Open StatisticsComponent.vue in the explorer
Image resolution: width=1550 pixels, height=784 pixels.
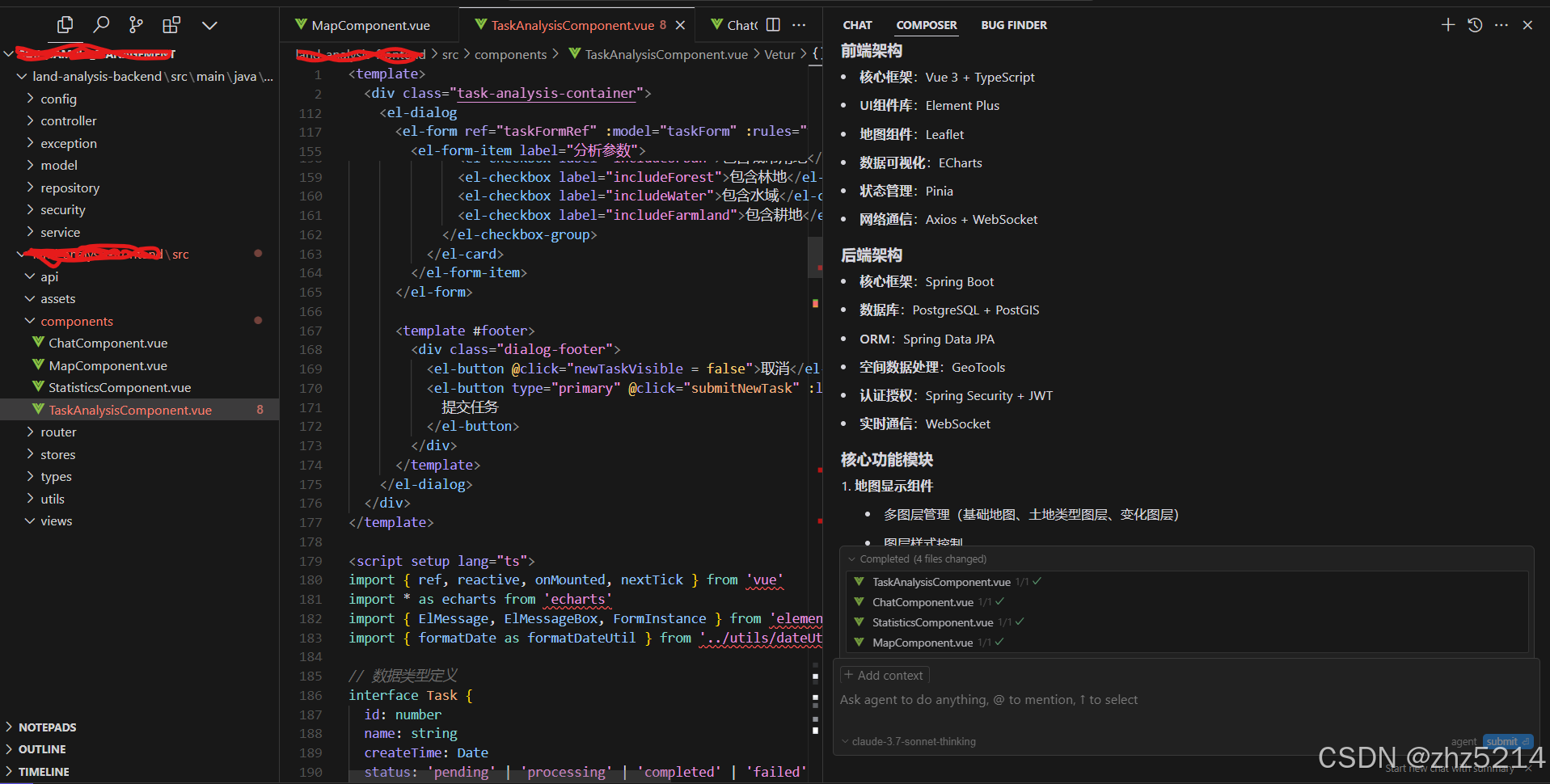(120, 387)
